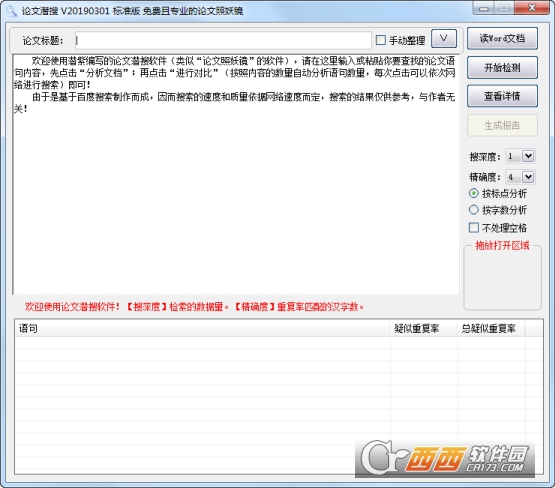Select the 按字数分析 radio option
Screen dimensions: 555x488
pyautogui.click(x=474, y=210)
